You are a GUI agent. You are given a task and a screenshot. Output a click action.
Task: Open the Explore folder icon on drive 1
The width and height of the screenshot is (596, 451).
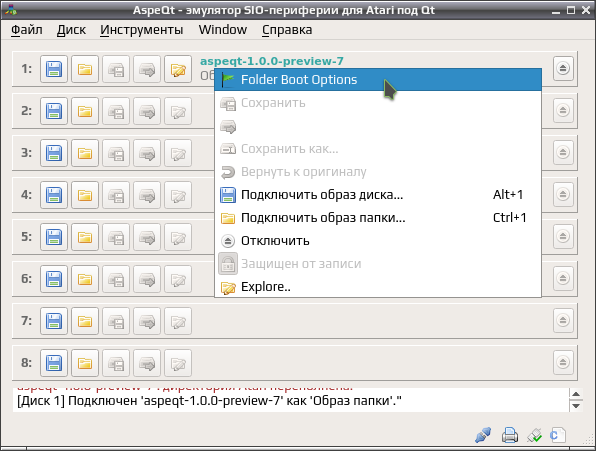coord(178,69)
